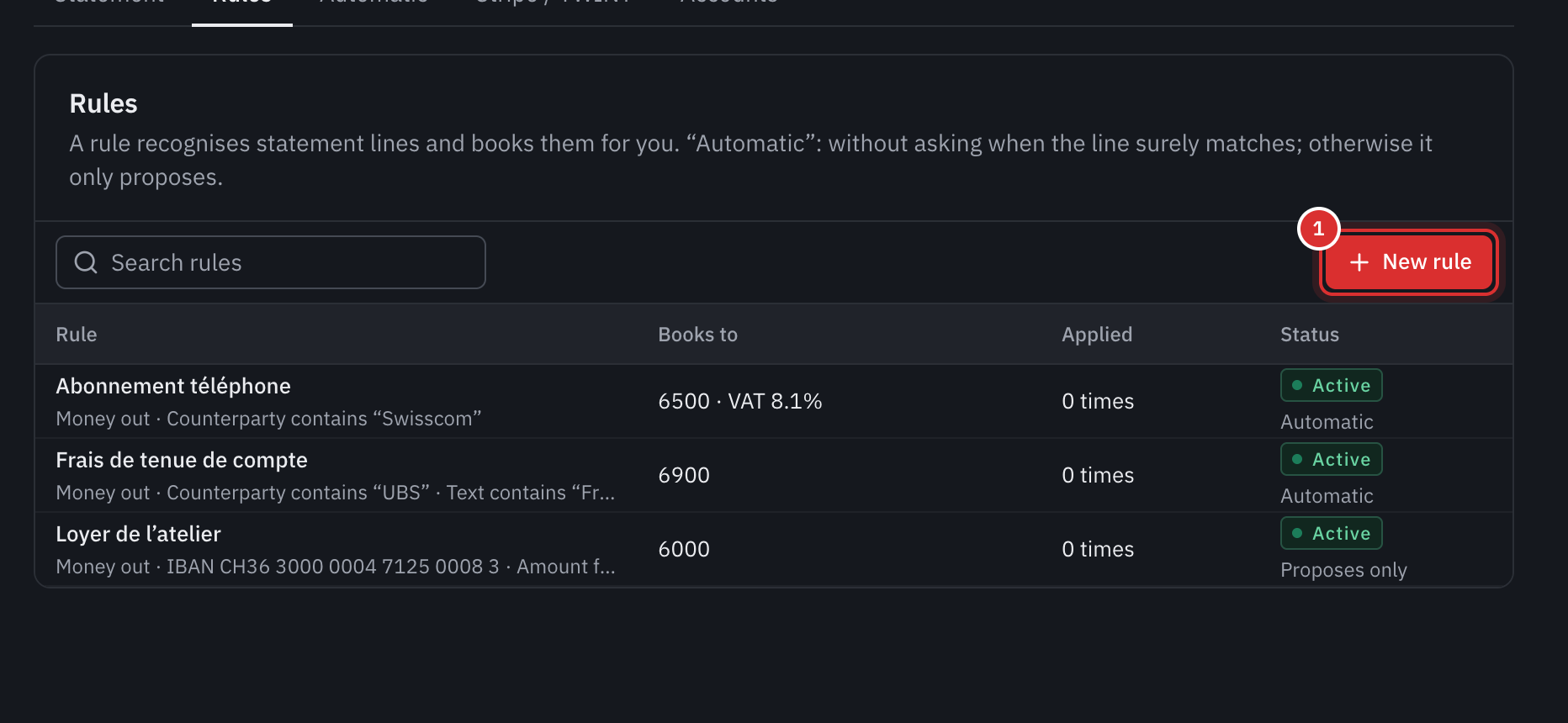Click the Rule column header

click(x=77, y=335)
